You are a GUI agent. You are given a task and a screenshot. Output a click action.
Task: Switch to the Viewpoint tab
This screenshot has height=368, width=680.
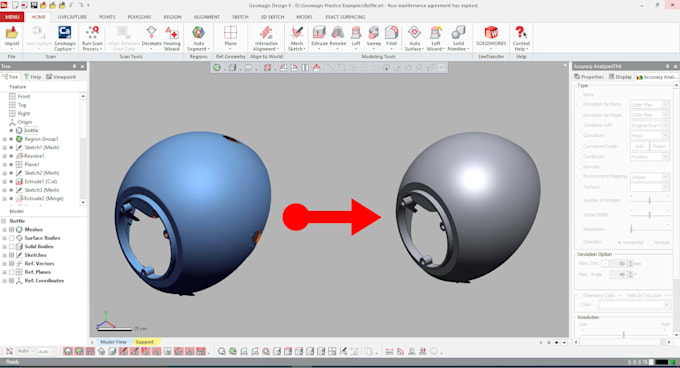point(61,77)
